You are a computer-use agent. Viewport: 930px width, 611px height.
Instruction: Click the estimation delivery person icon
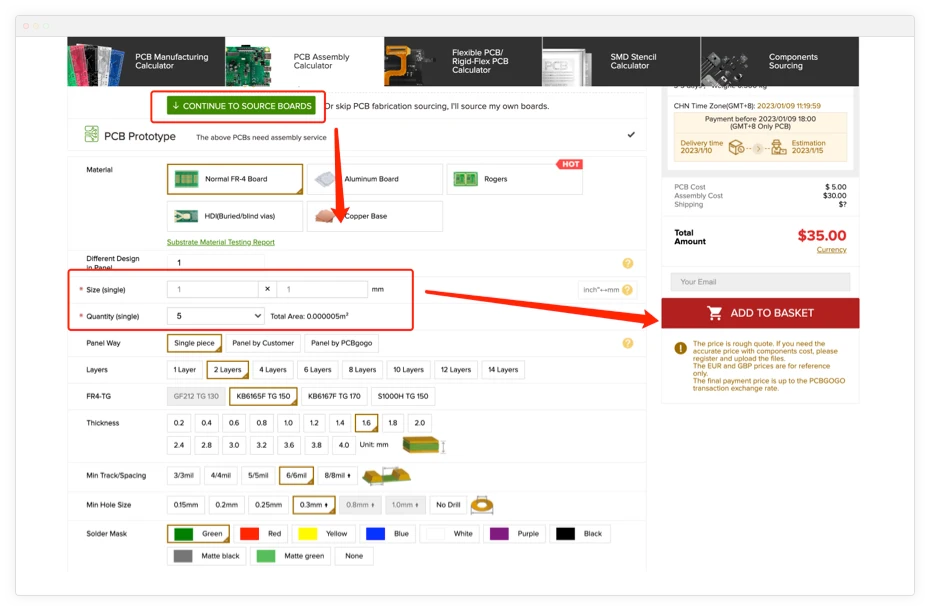tap(778, 147)
